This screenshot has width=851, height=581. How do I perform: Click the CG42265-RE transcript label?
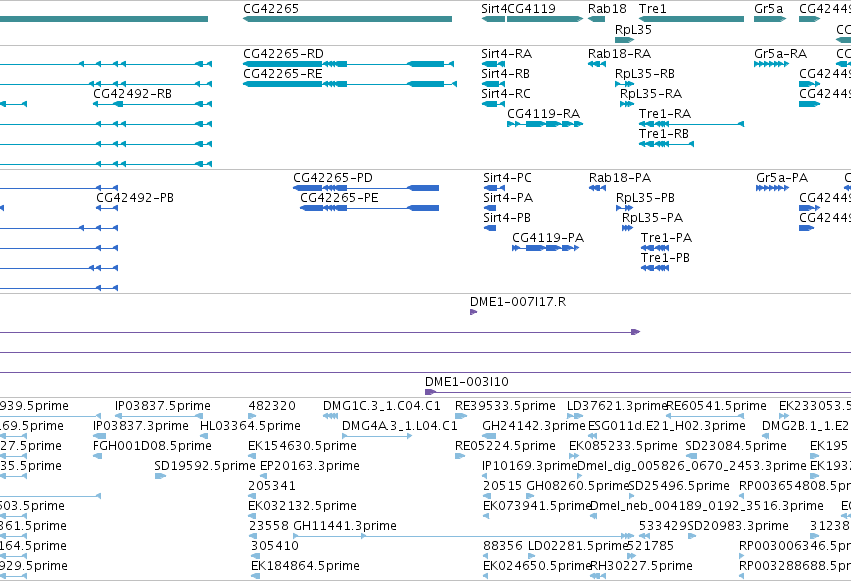[283, 74]
